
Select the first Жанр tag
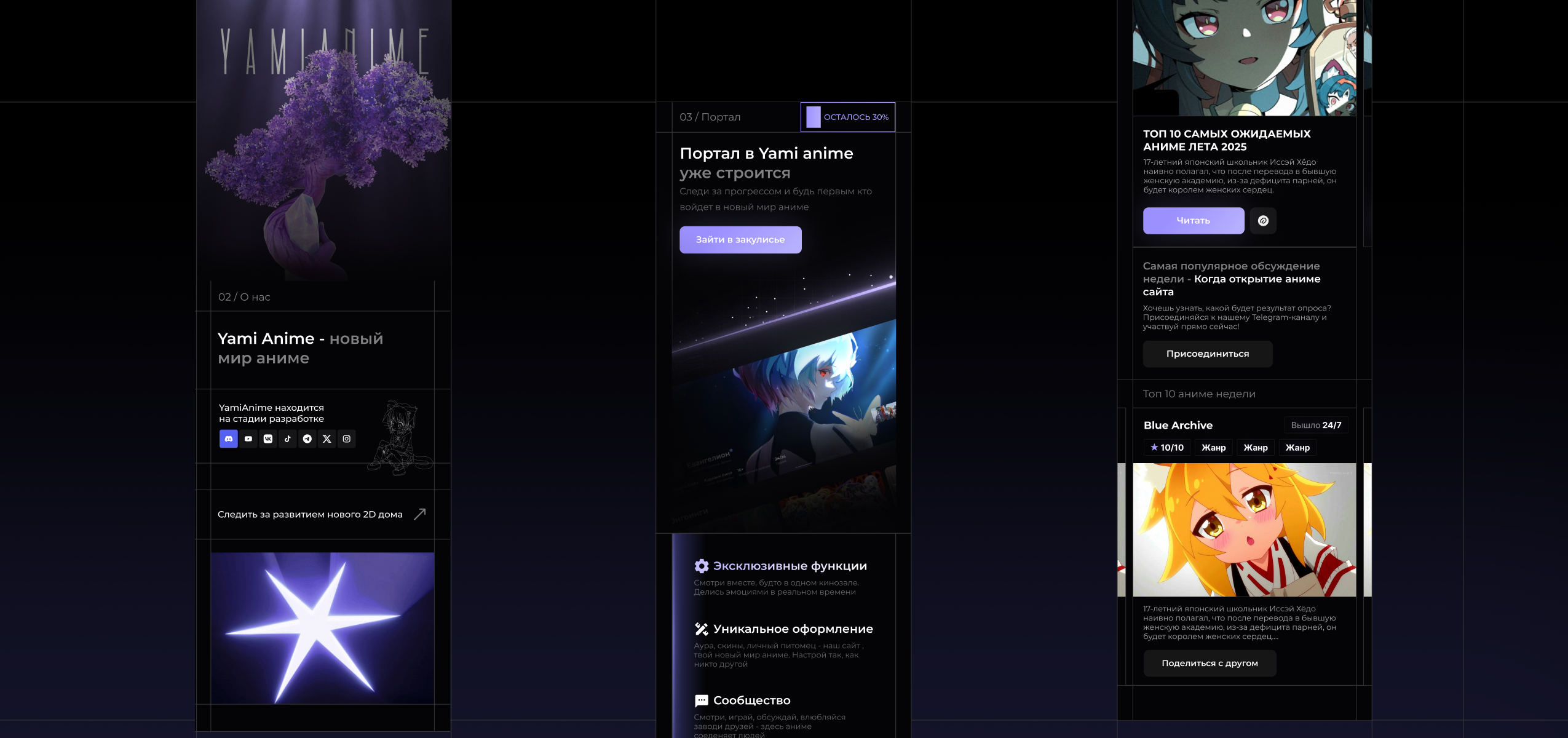coord(1213,447)
